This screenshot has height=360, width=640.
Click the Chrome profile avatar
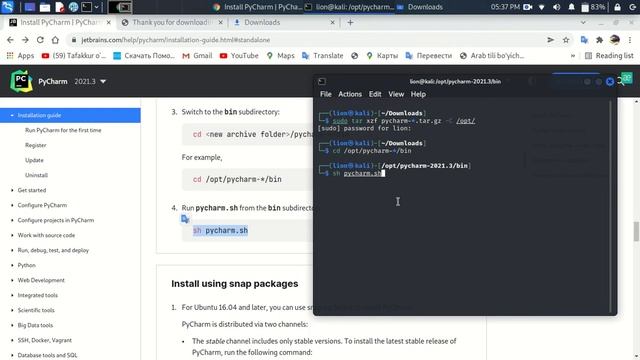pos(615,40)
